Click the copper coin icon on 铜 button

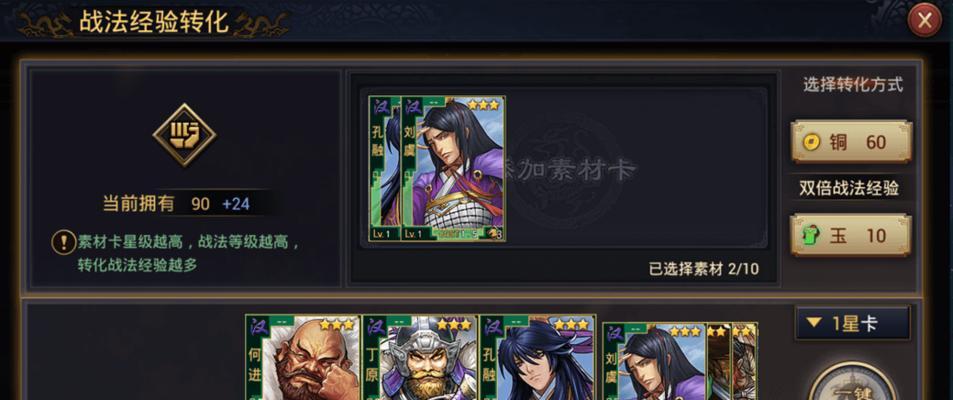coord(811,142)
